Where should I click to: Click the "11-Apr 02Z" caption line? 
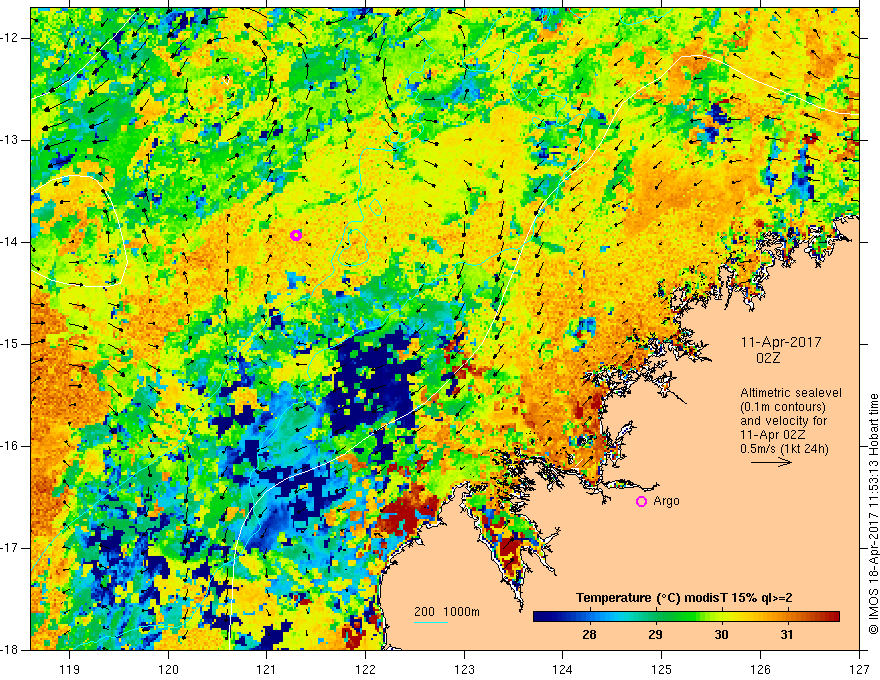click(x=773, y=435)
